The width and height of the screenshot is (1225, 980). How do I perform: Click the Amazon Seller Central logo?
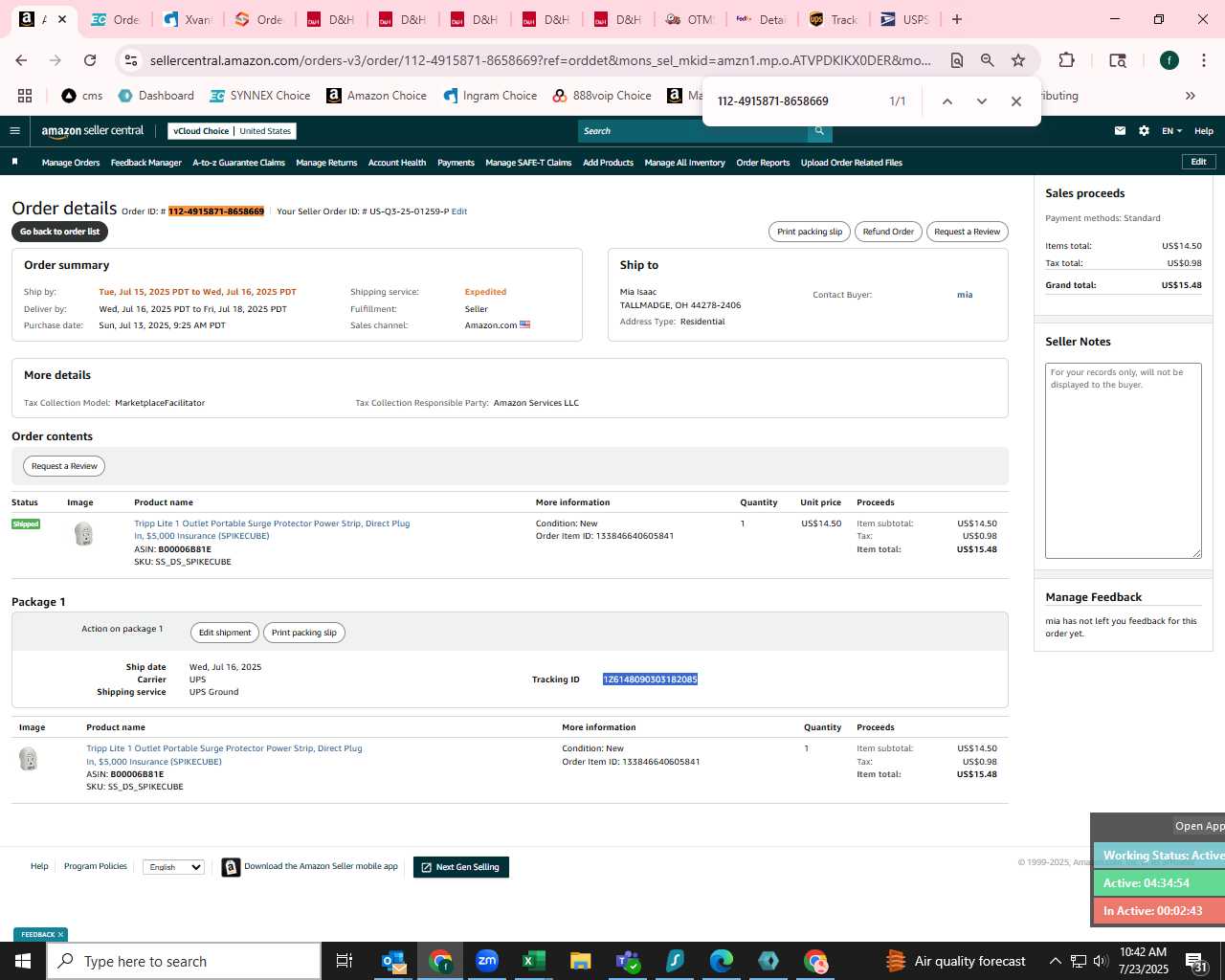pyautogui.click(x=93, y=131)
